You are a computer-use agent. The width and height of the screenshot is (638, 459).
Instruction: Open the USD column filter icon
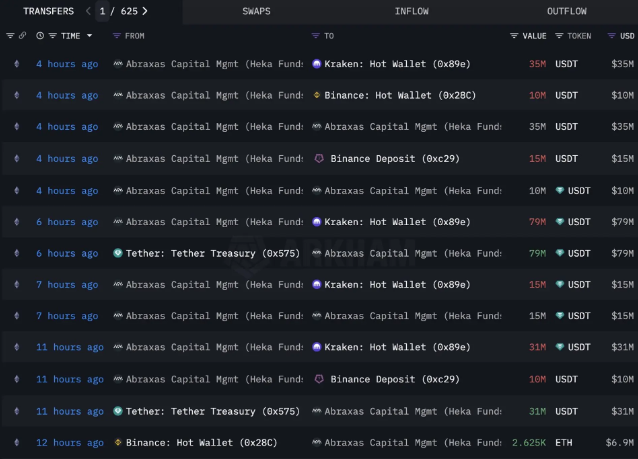(x=613, y=36)
